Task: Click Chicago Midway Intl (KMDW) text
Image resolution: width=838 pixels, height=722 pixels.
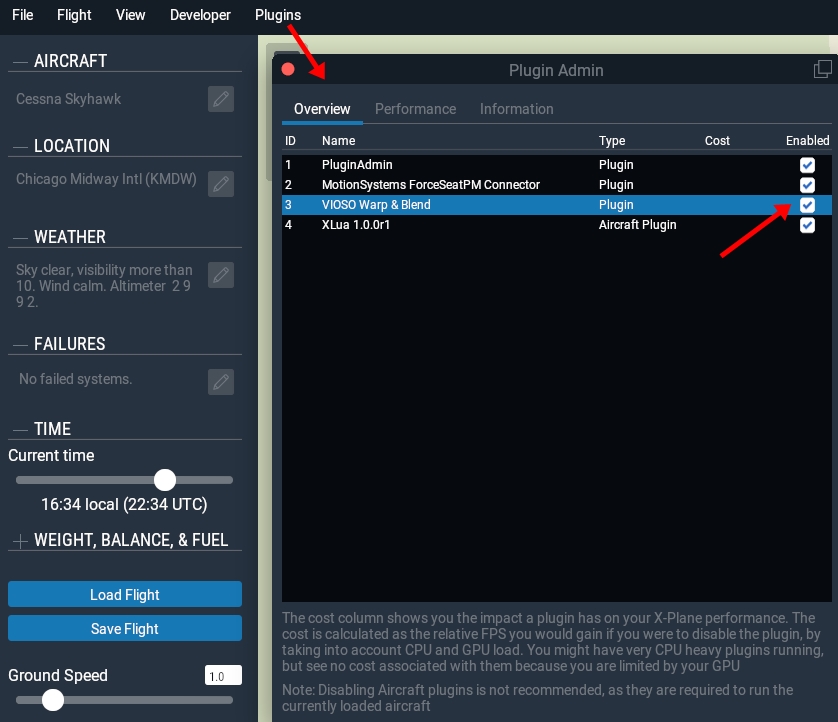Action: click(106, 179)
